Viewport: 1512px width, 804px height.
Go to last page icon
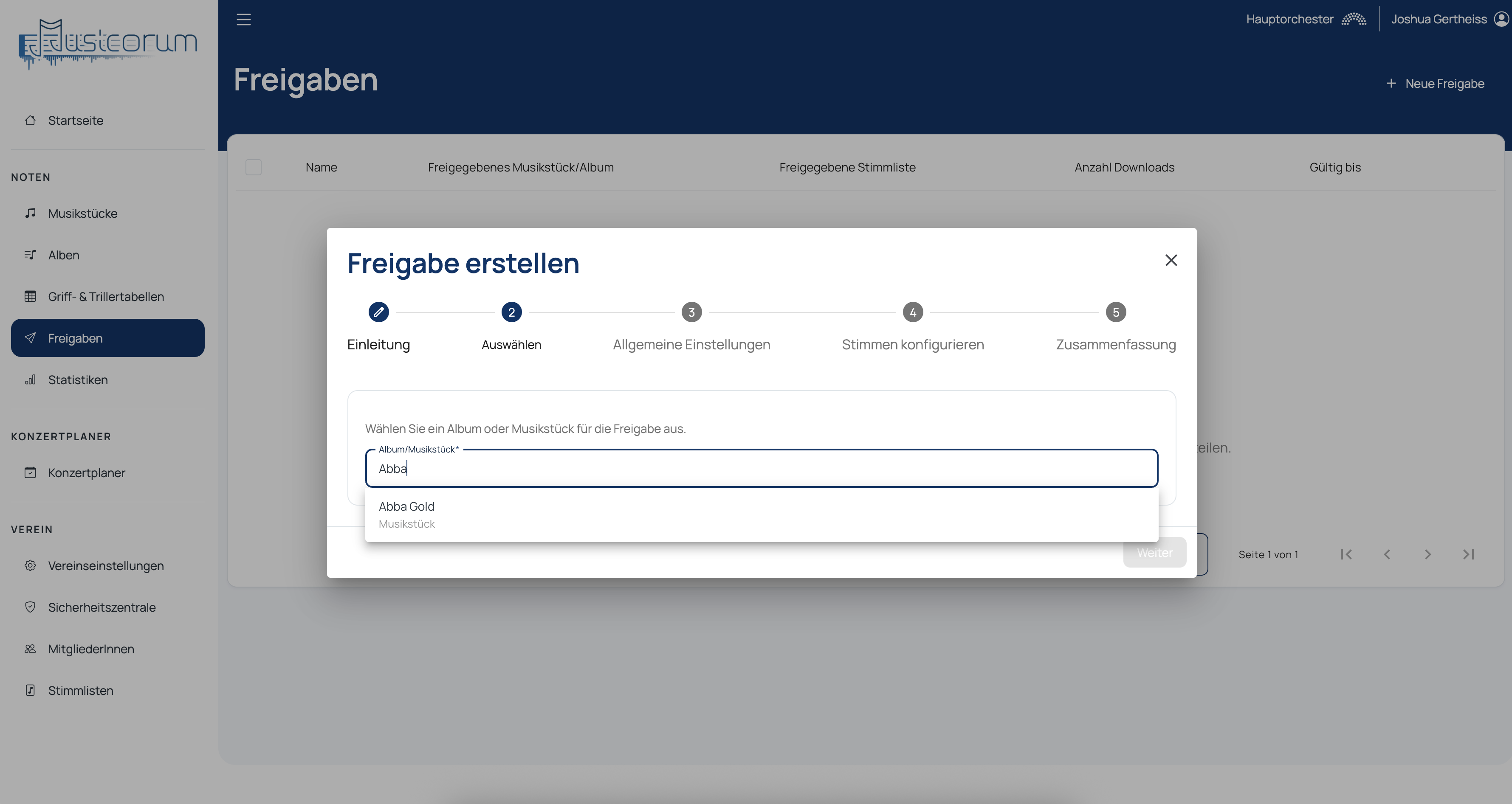tap(1469, 554)
